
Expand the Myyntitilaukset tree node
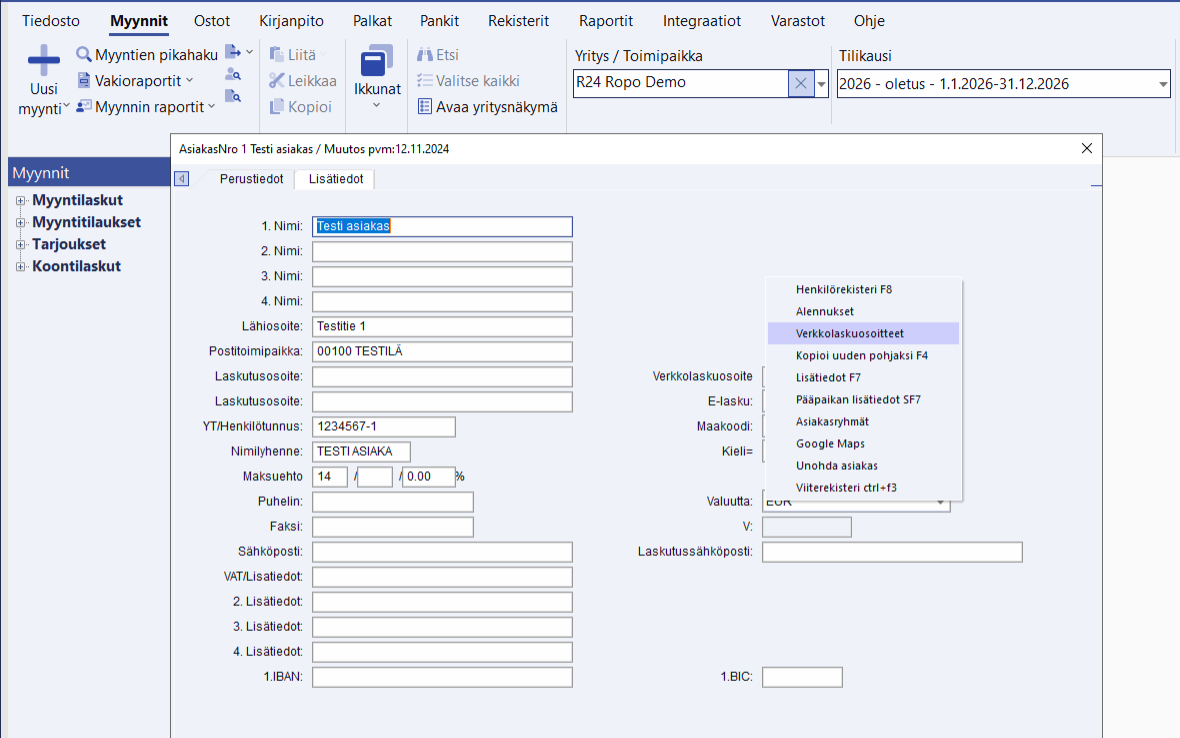(21, 223)
